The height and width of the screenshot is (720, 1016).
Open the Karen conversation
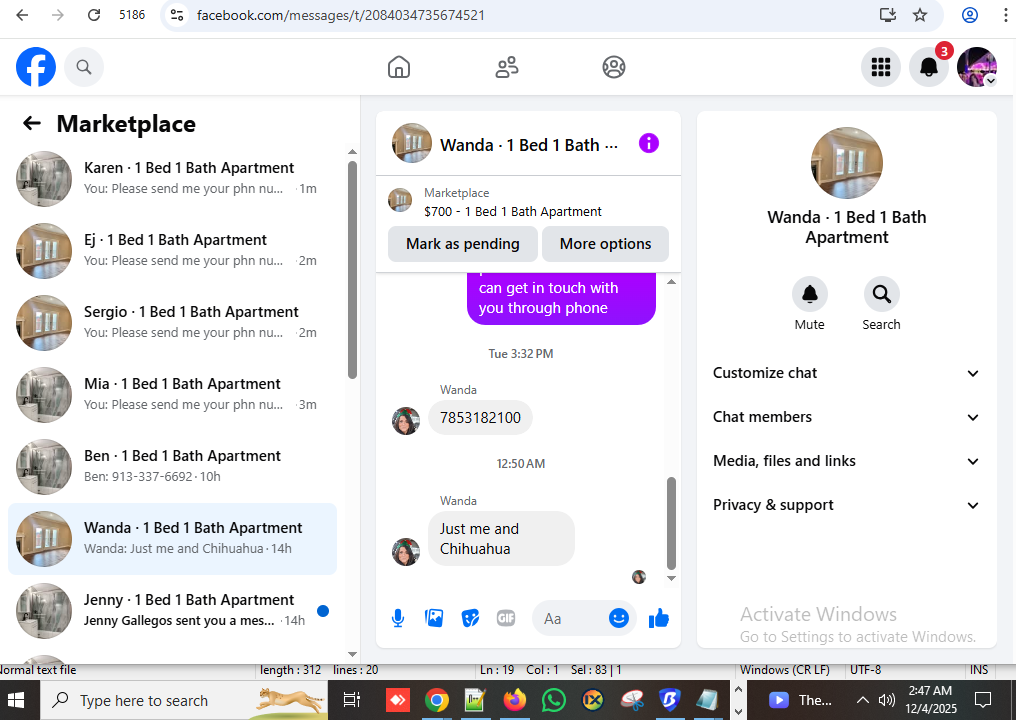pyautogui.click(x=172, y=178)
